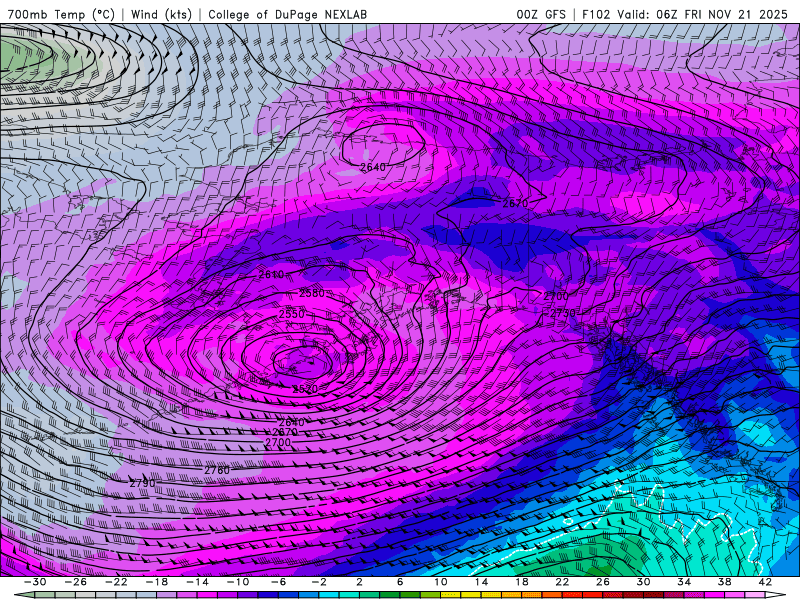800x600 pixels.
Task: Click the 2730 height contour label
Action: click(562, 313)
